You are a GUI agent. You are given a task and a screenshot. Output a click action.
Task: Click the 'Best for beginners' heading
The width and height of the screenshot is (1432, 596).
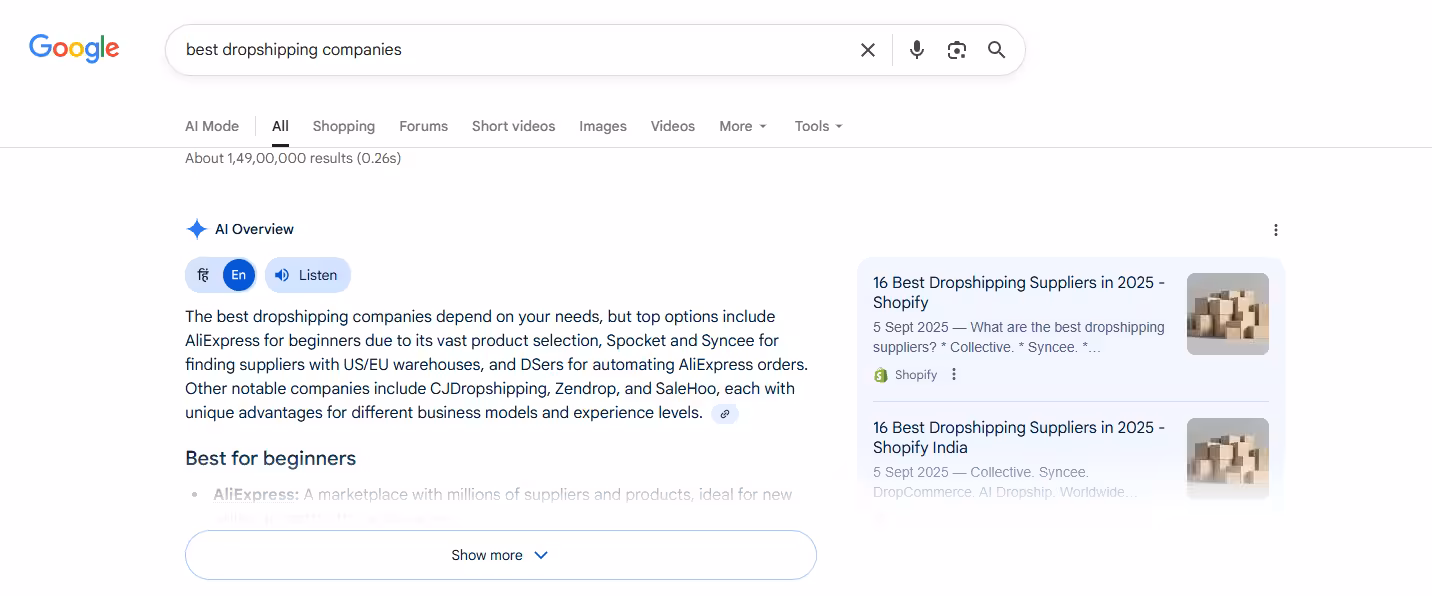point(271,458)
